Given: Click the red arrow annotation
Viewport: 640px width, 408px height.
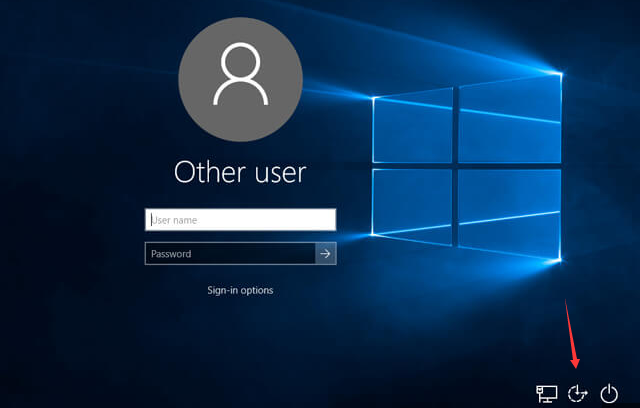Looking at the screenshot, I should click(570, 335).
